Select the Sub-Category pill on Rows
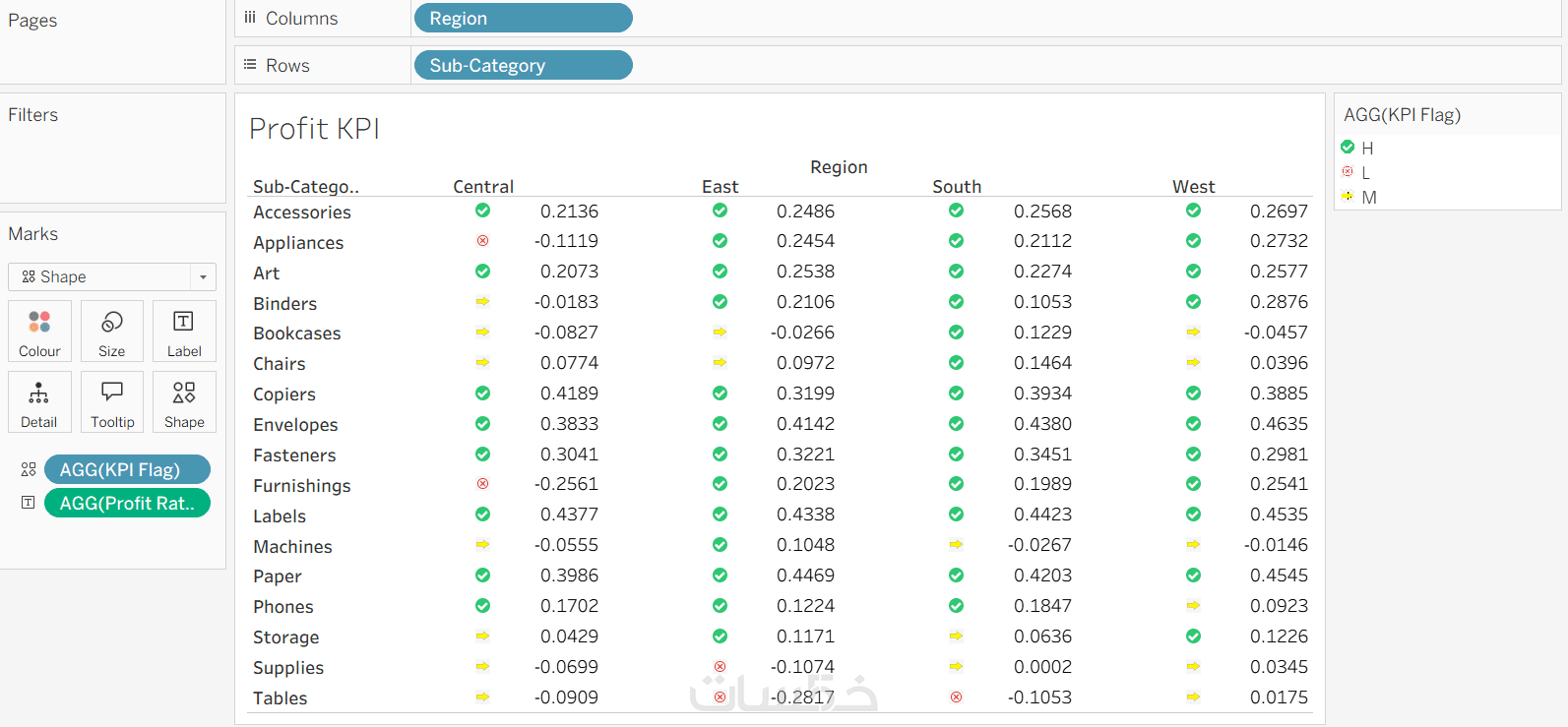This screenshot has width=1568, height=727. [x=523, y=66]
